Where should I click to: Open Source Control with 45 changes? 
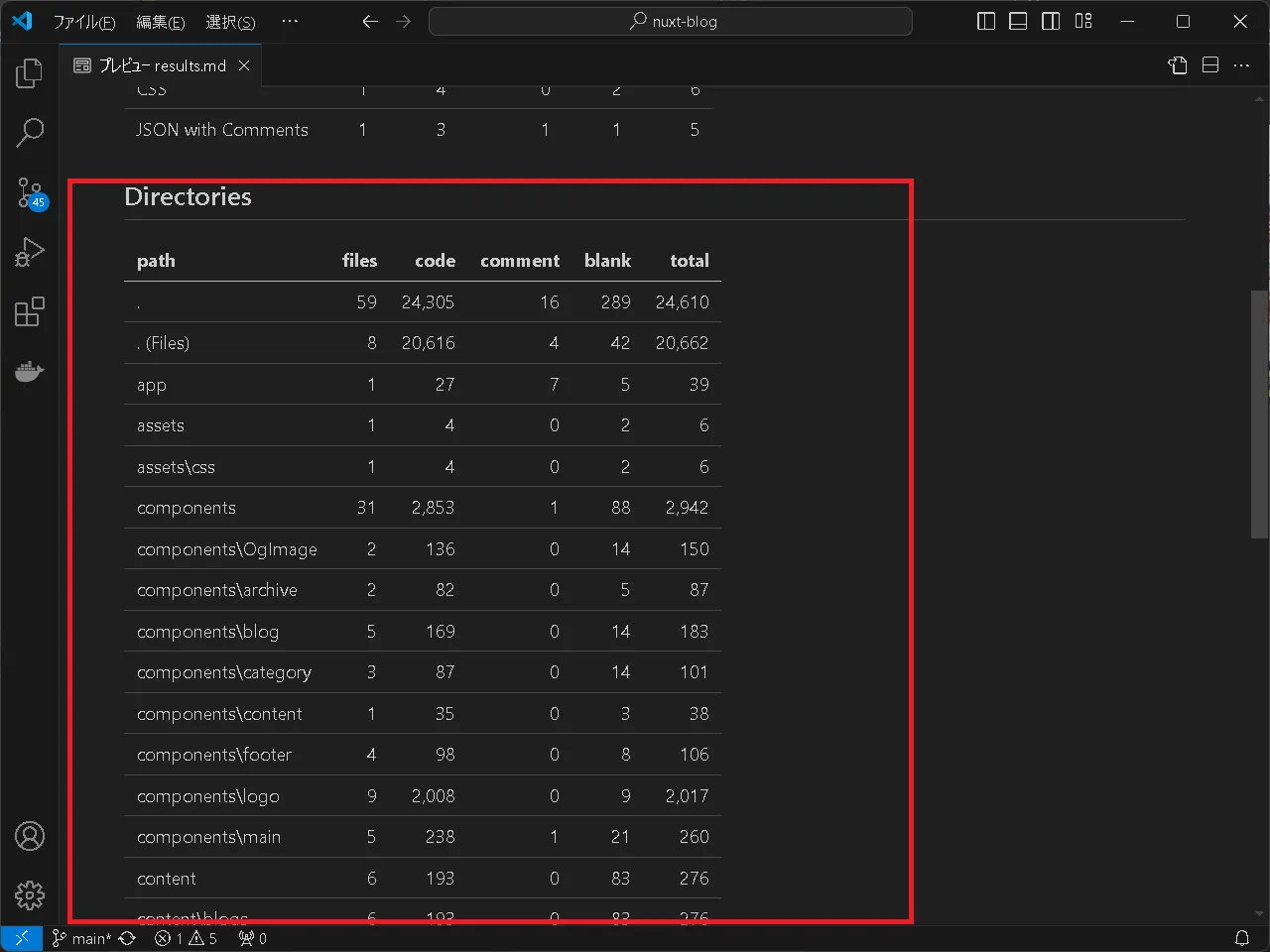tap(30, 192)
